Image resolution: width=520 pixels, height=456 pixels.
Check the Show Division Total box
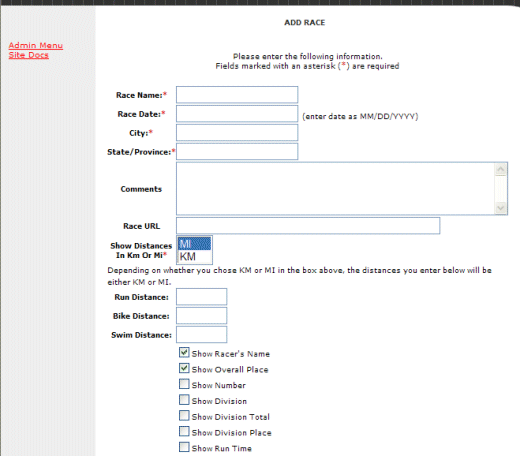click(x=184, y=415)
